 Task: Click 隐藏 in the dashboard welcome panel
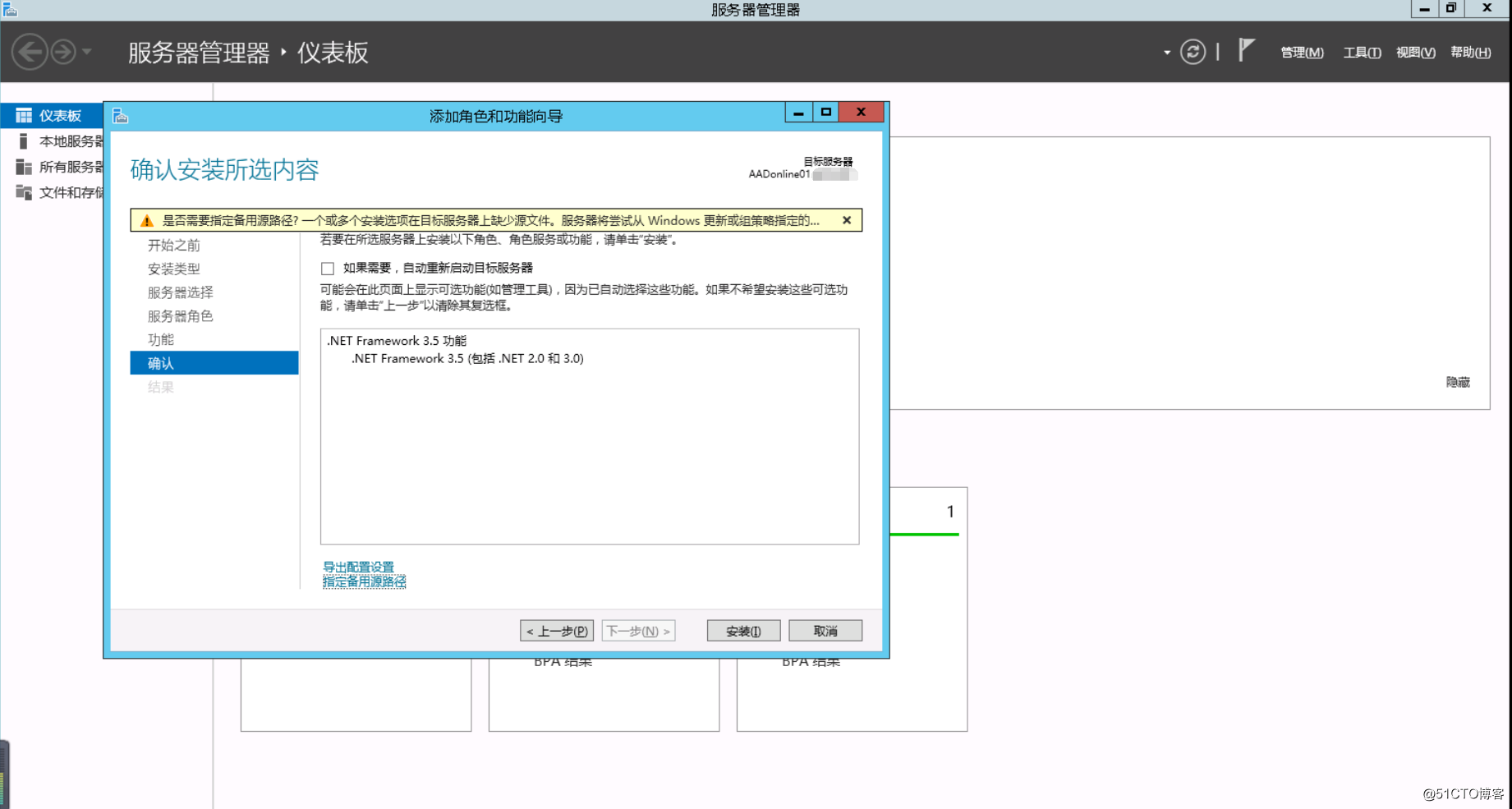pyautogui.click(x=1458, y=382)
